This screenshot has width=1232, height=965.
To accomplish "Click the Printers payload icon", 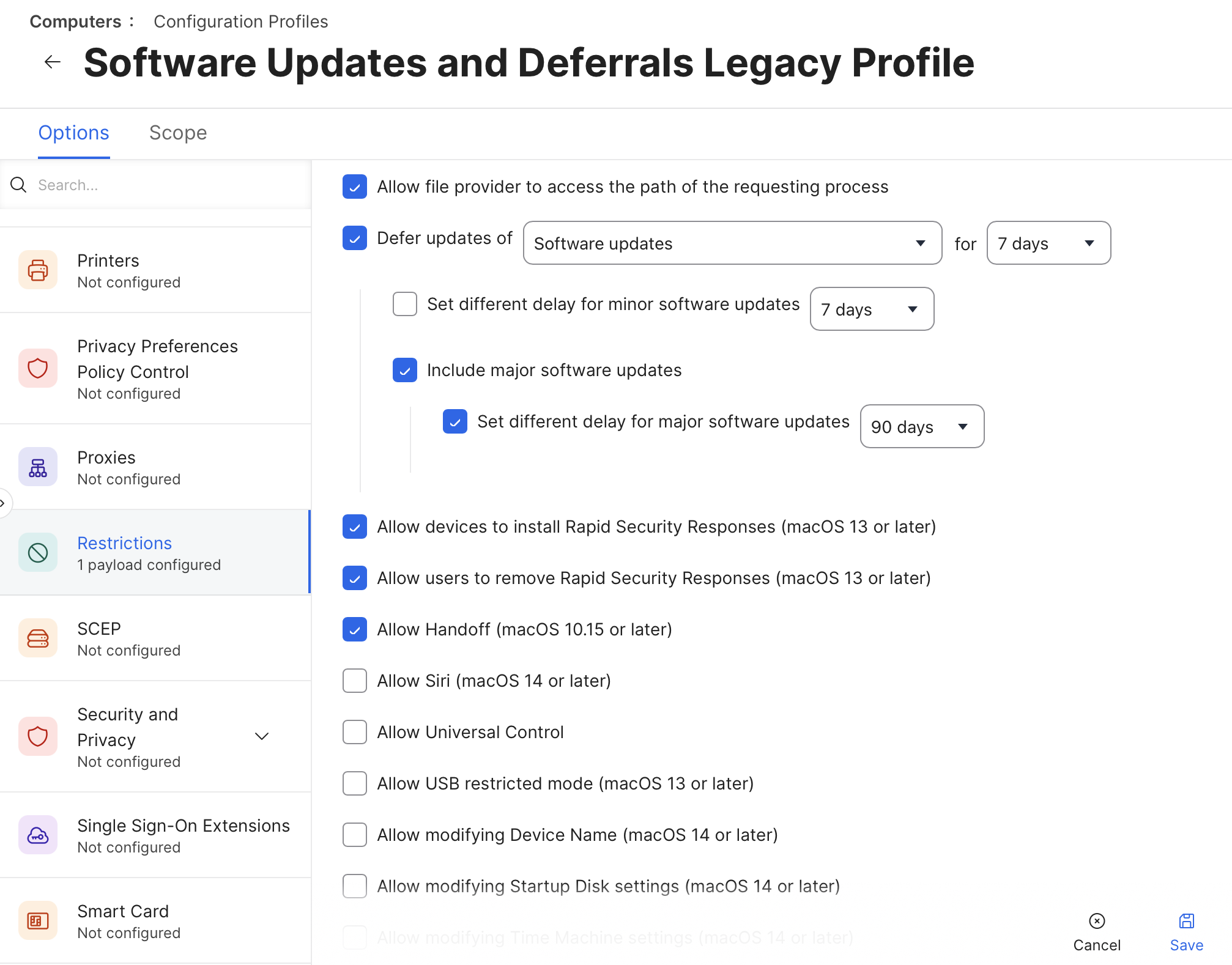I will 38,270.
